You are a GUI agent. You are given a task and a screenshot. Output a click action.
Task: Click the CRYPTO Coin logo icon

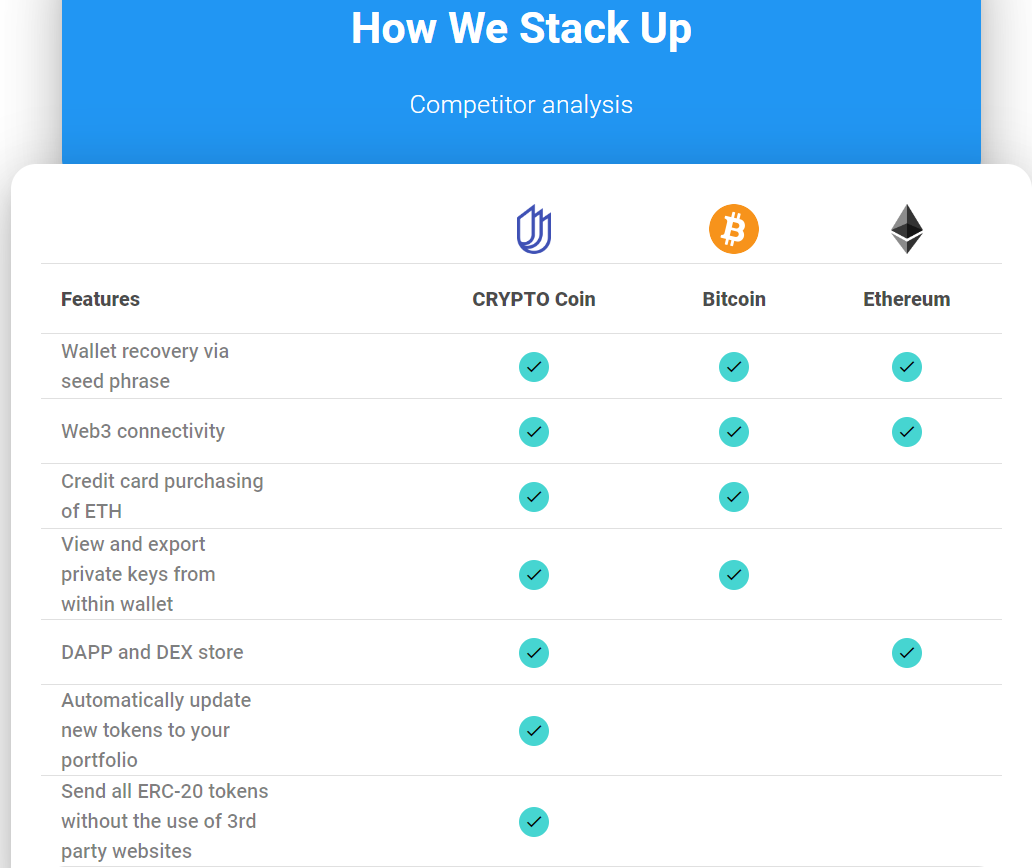click(534, 229)
